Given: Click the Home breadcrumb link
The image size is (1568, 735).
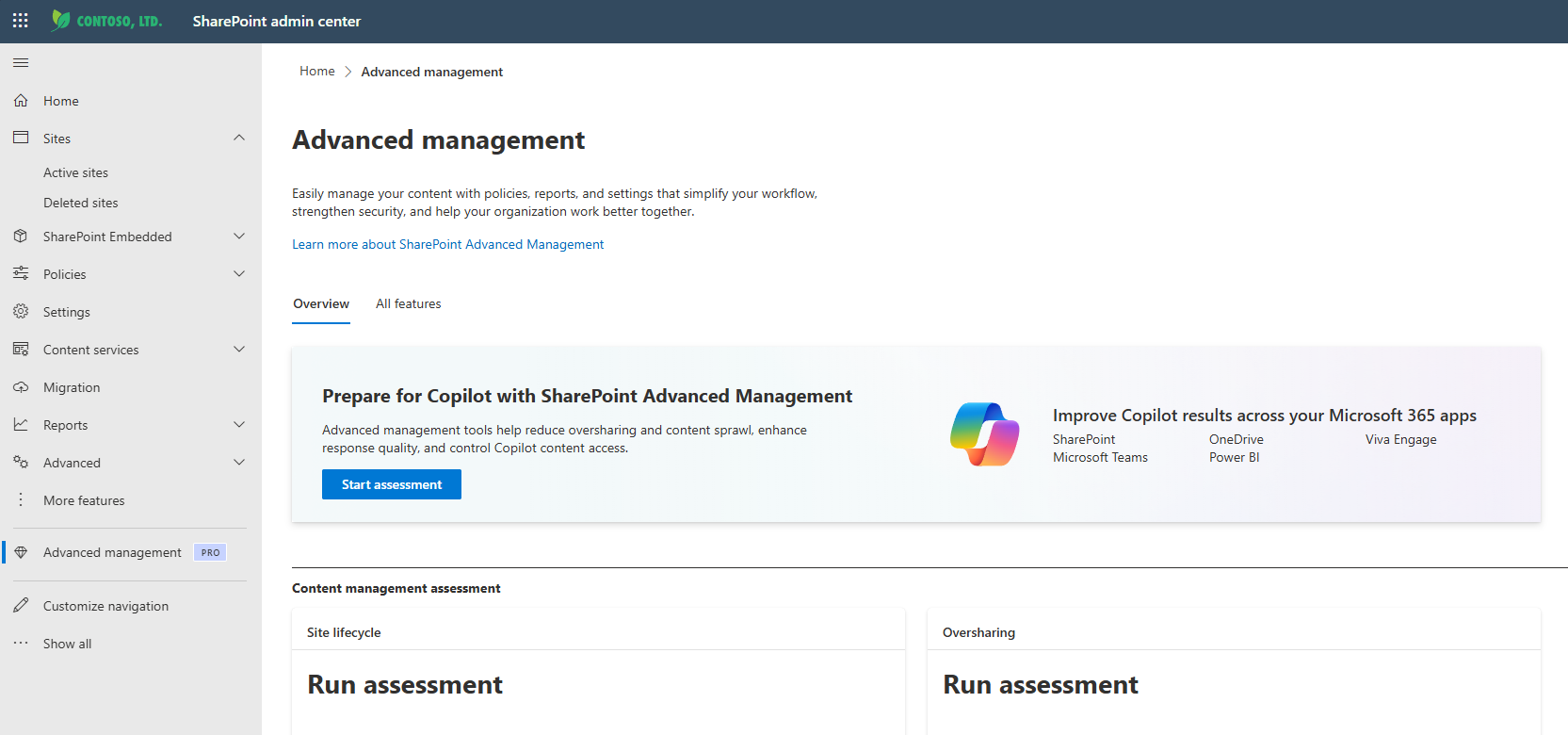Looking at the screenshot, I should (317, 72).
